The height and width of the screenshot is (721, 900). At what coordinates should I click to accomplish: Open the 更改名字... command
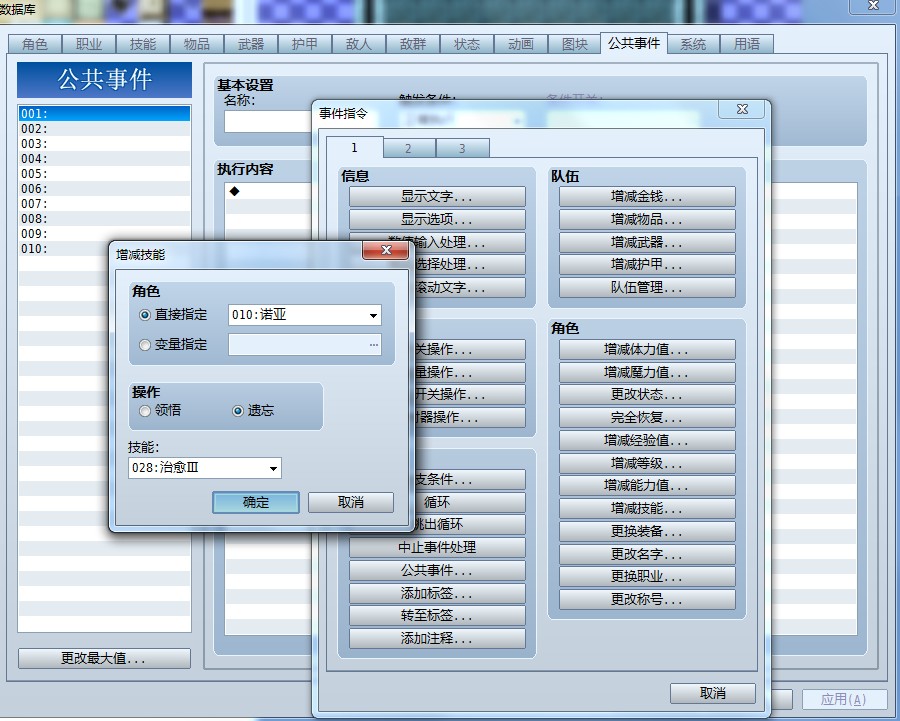647,554
